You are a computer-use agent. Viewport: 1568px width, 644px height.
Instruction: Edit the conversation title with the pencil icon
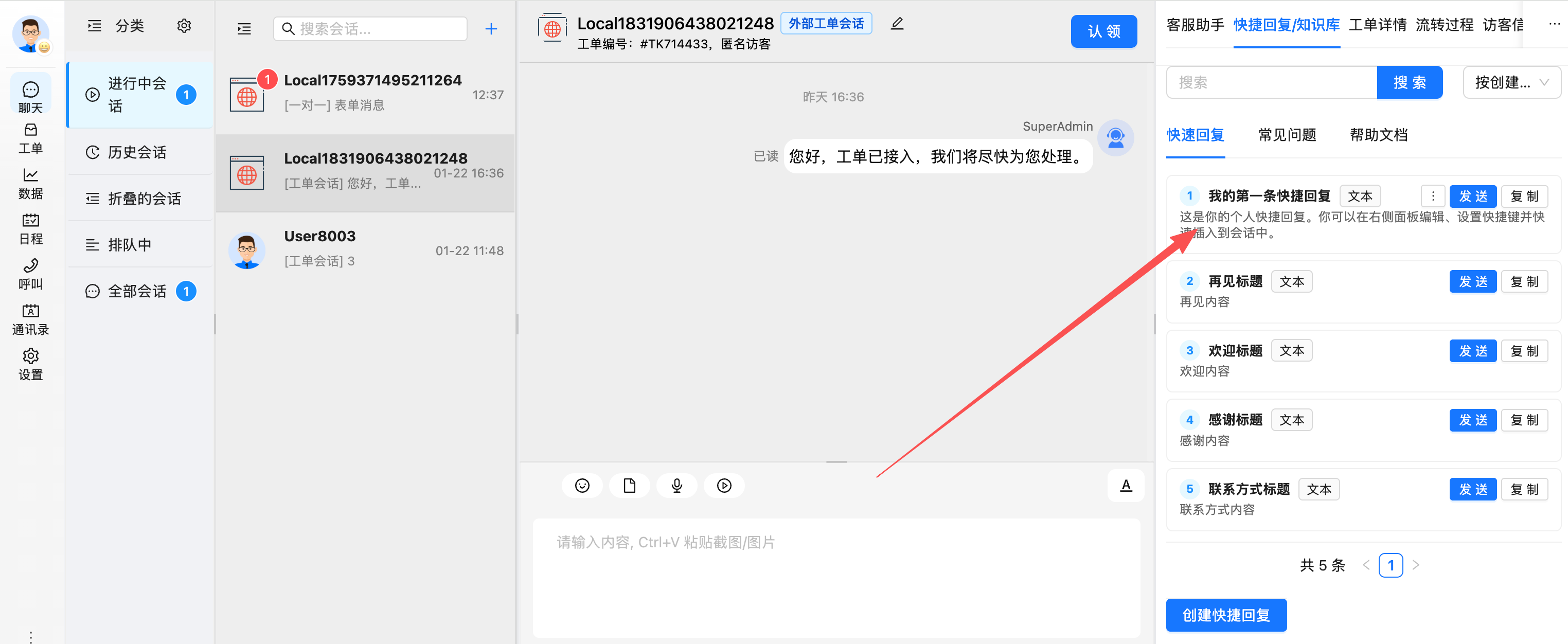(x=897, y=23)
